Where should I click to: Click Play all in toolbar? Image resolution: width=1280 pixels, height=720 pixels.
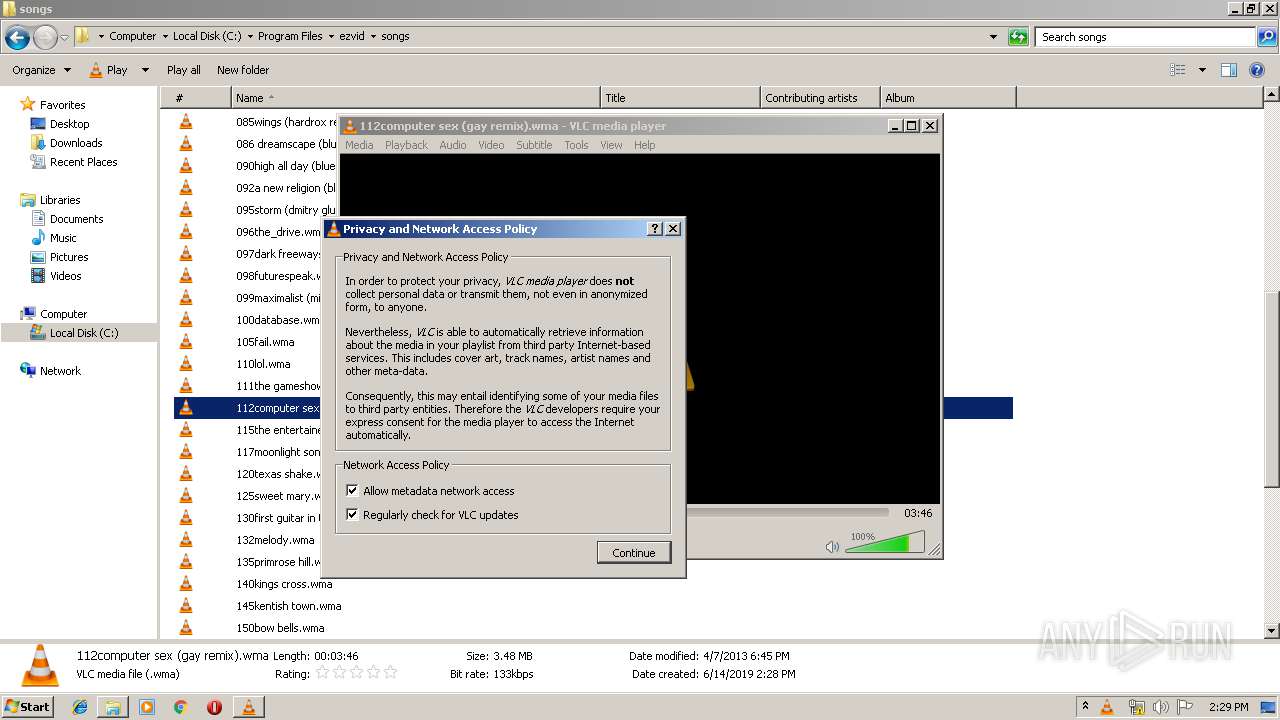tap(184, 70)
